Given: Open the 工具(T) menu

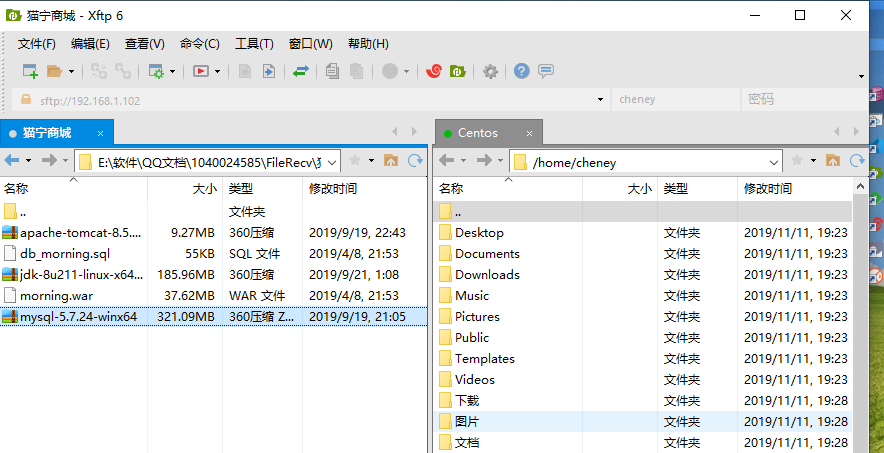Looking at the screenshot, I should click(254, 44).
